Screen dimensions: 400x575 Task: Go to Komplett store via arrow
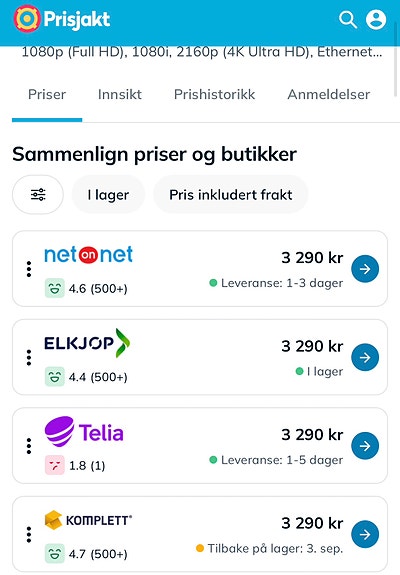pos(365,534)
